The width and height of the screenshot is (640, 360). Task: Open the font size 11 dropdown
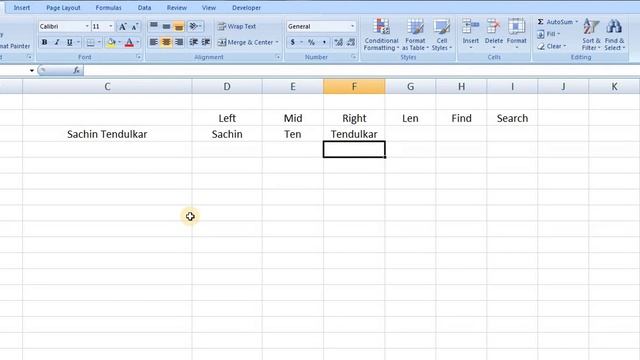point(111,27)
